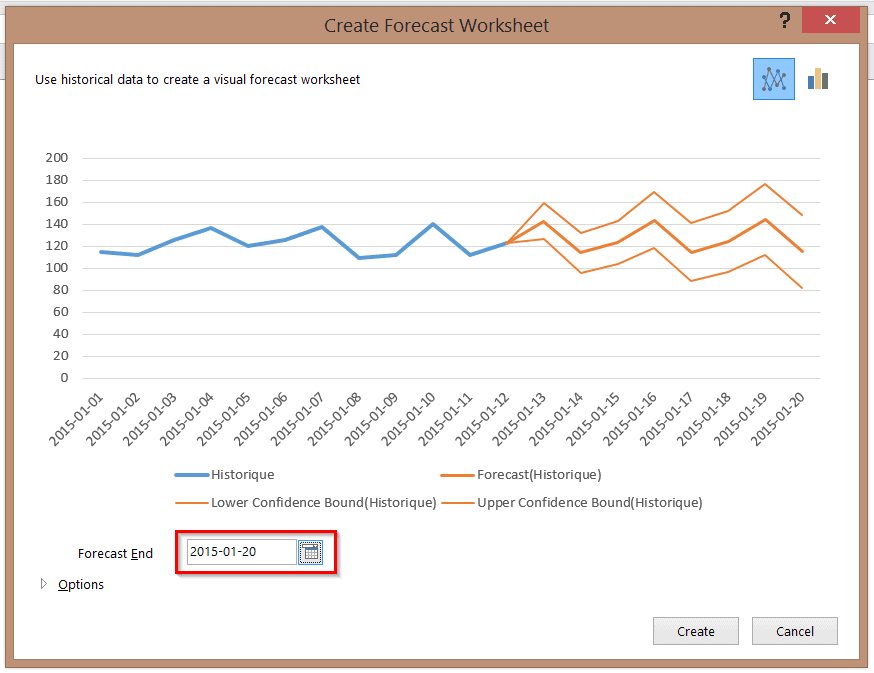Image resolution: width=874 pixels, height=673 pixels.
Task: Expand the Options disclosure triangle
Action: [x=43, y=584]
